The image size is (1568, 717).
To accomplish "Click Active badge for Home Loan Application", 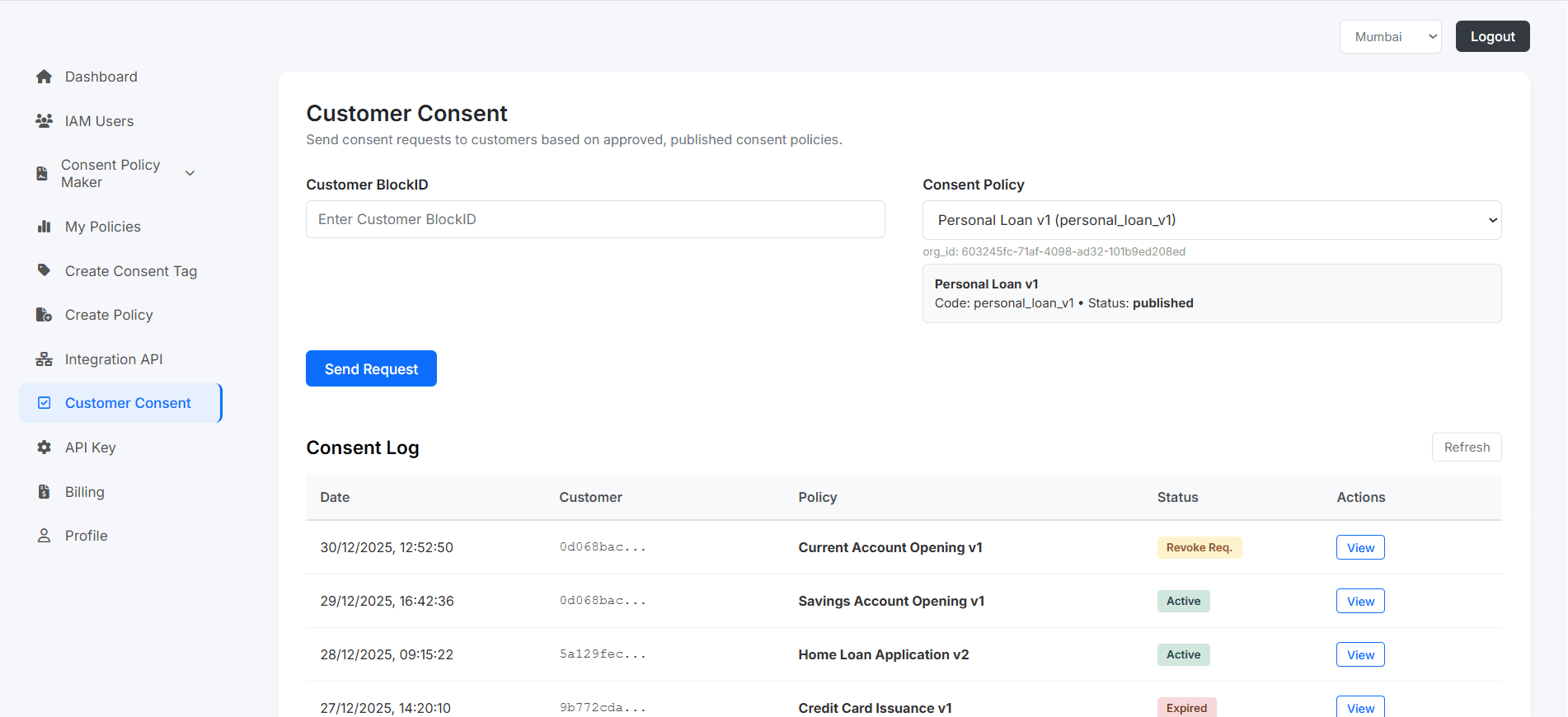I will click(x=1183, y=654).
